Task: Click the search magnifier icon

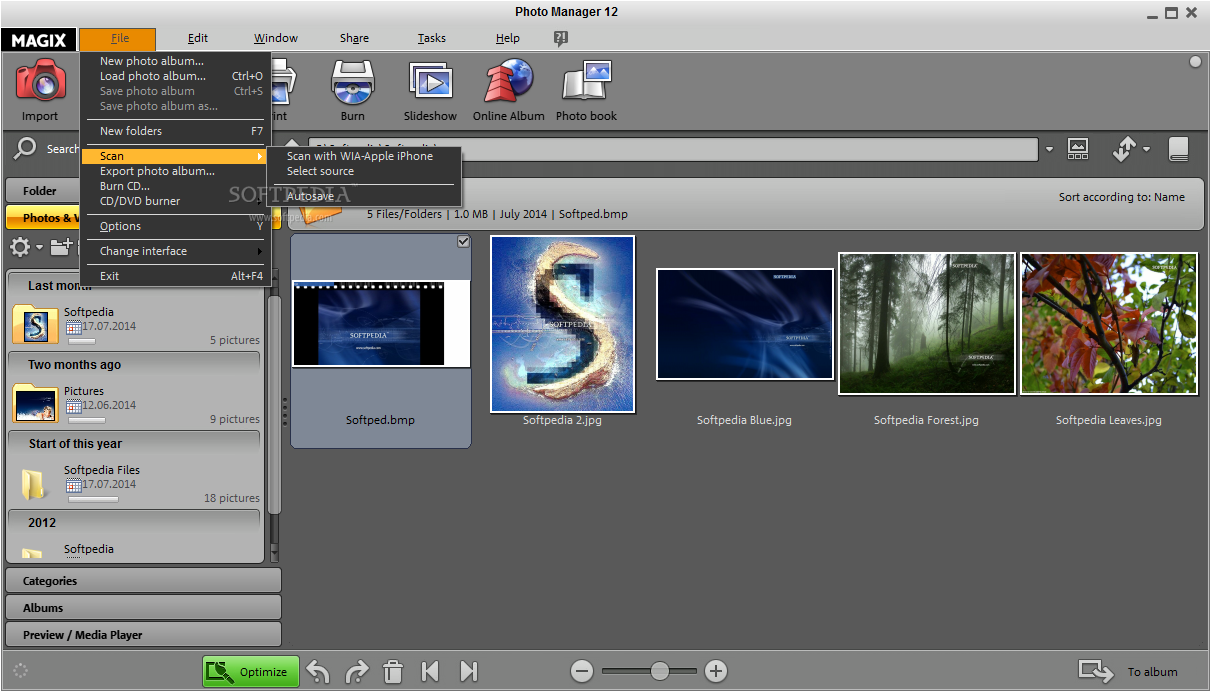Action: 25,149
